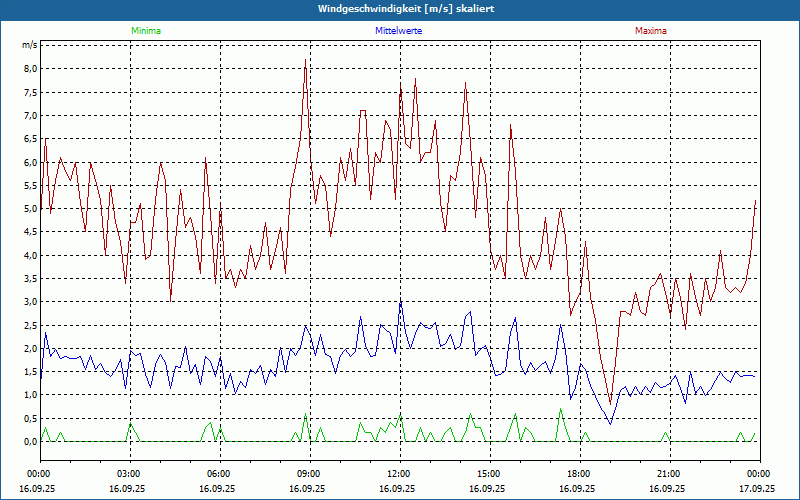The image size is (800, 500).
Task: Click the 15:00 time label on x-axis
Action: (x=490, y=474)
